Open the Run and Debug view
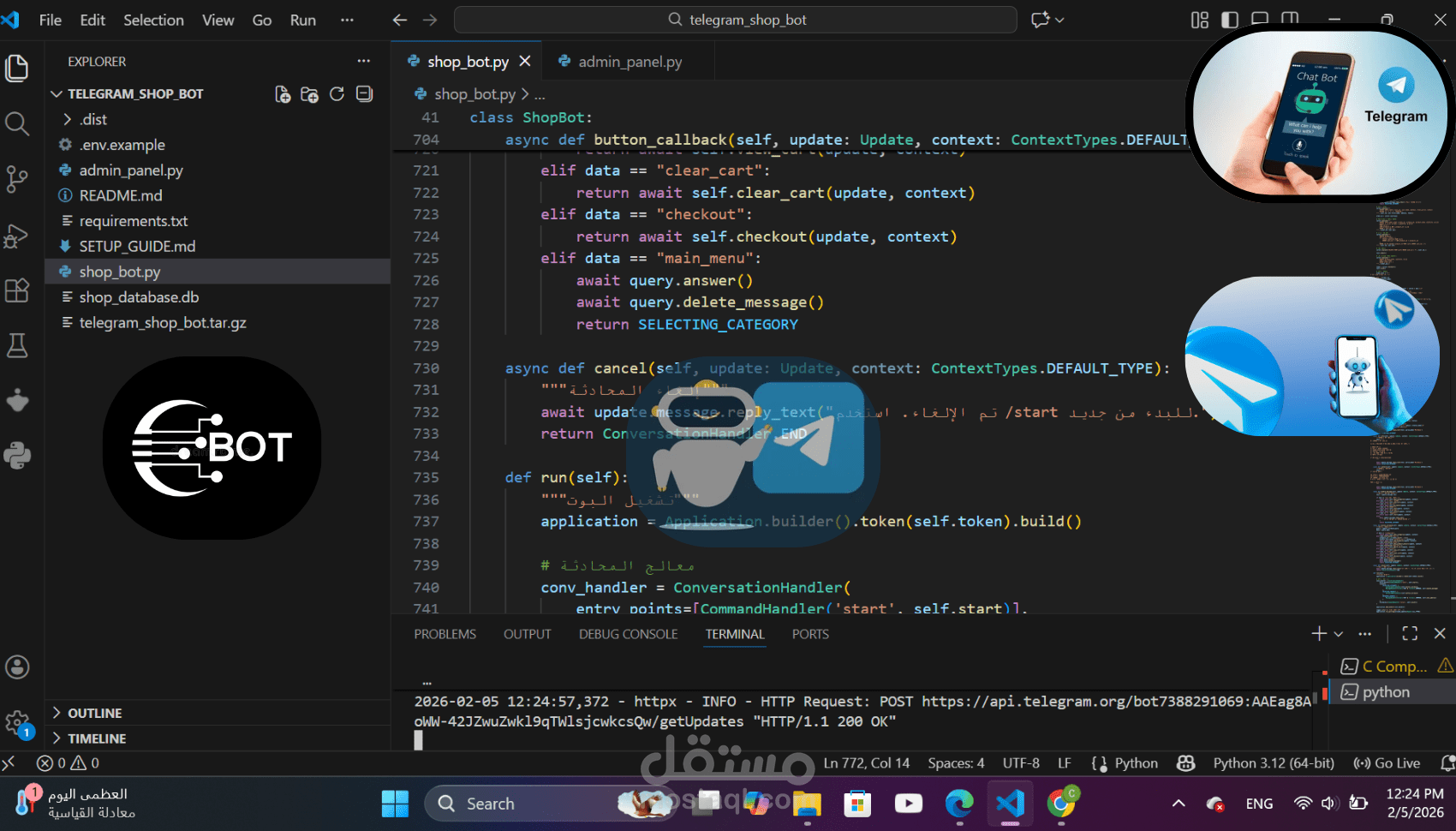The width and height of the screenshot is (1456, 831). 17,235
